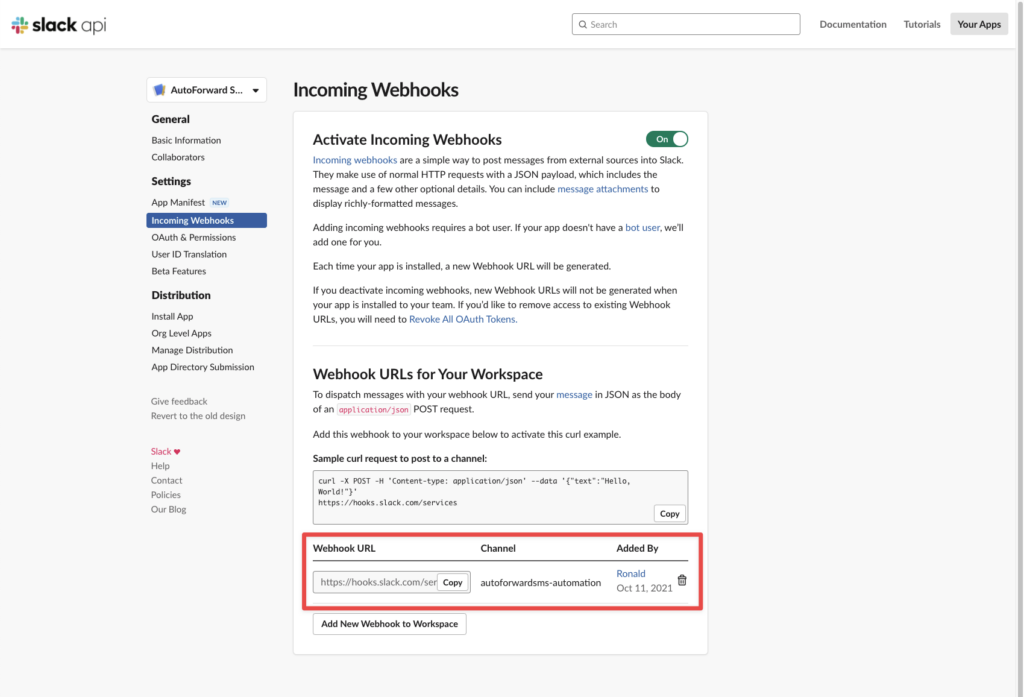Go to Basic Information page
The width and height of the screenshot is (1024, 697).
click(x=186, y=140)
